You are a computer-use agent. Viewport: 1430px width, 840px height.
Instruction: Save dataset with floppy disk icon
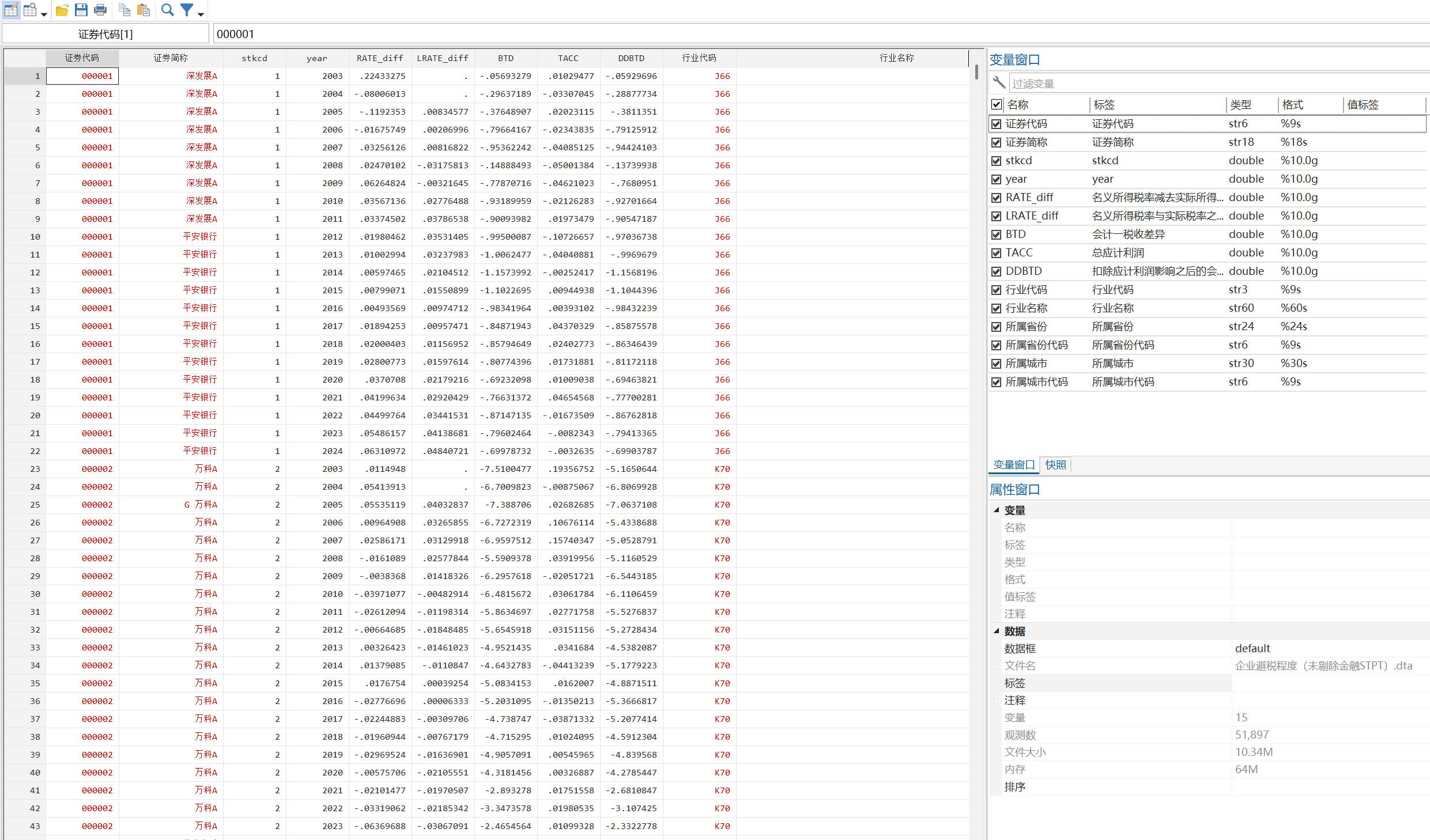pyautogui.click(x=81, y=10)
